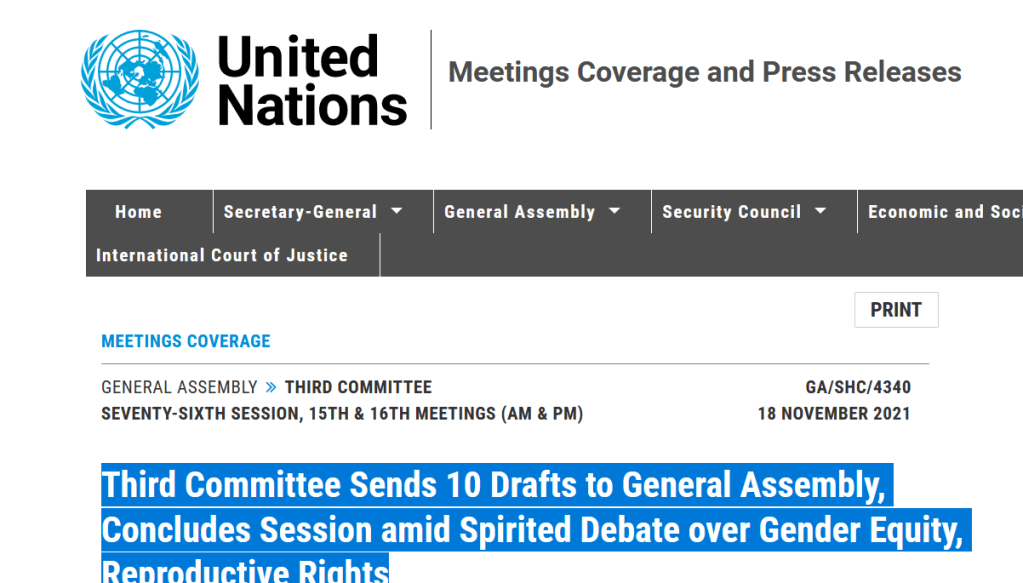Open the International Court of Justice menu
Image resolution: width=1023 pixels, height=583 pixels.
pos(222,255)
